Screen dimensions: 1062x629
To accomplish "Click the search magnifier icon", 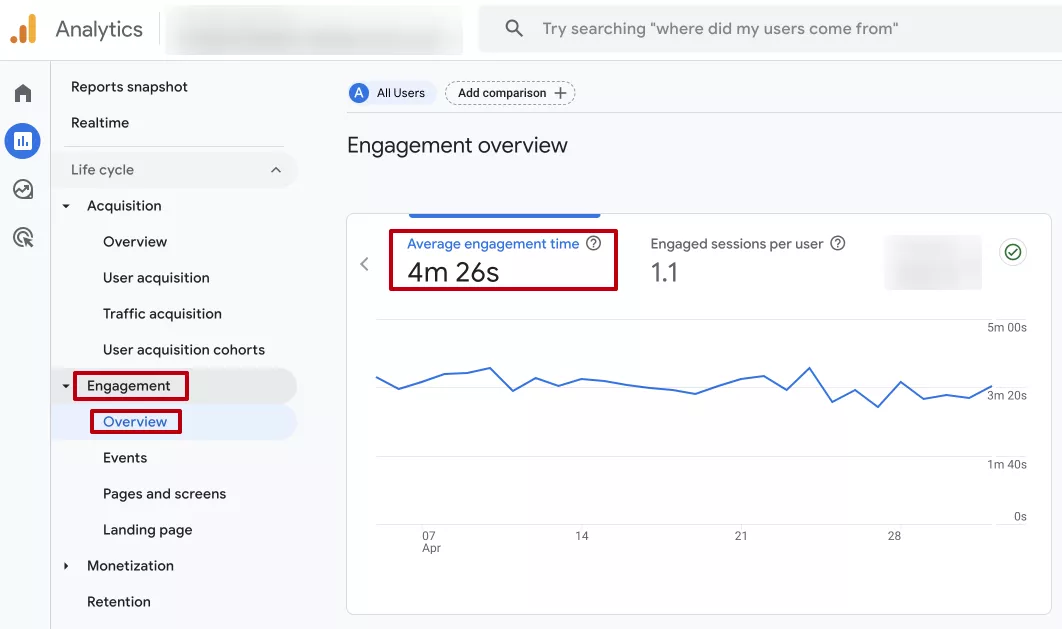I will pyautogui.click(x=514, y=28).
